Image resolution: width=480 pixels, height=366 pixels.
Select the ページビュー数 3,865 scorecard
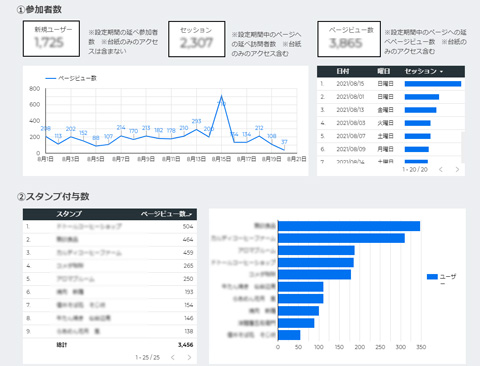[349, 39]
